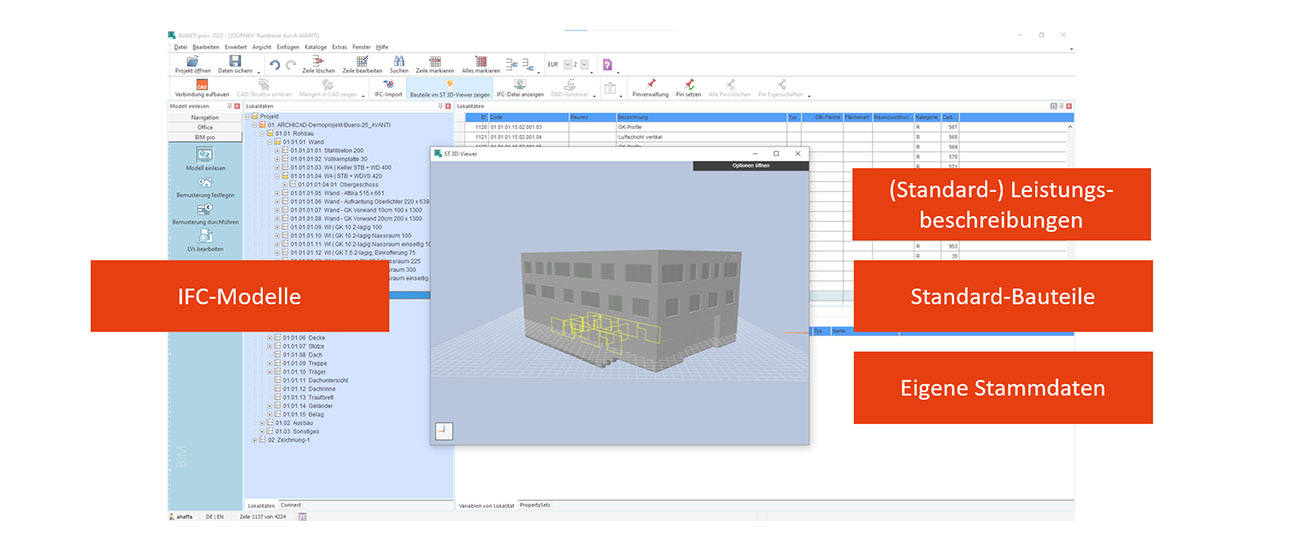
Task: Open Bemusterung festlegen in sidebar
Action: point(204,189)
